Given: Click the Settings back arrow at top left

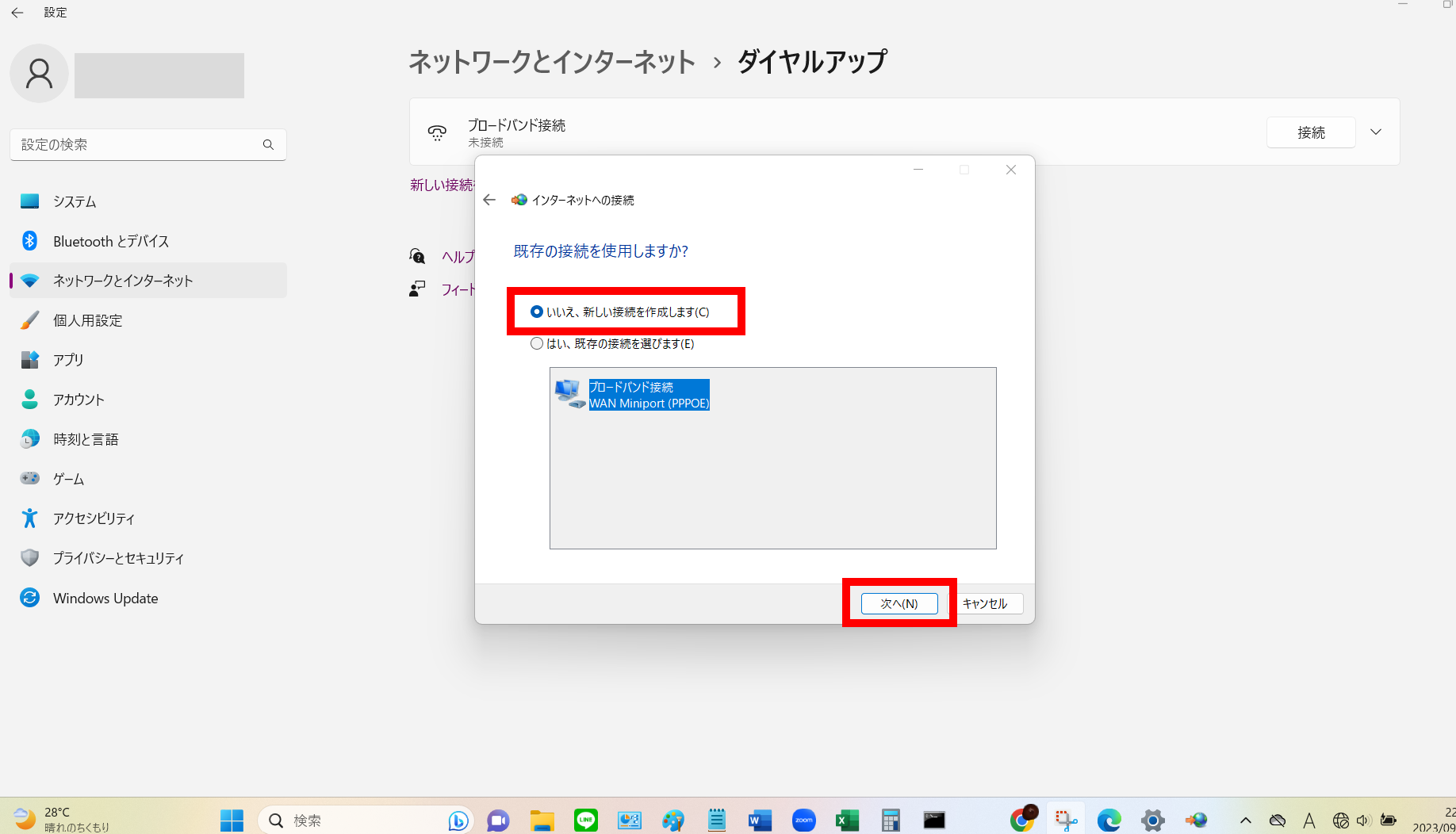Looking at the screenshot, I should [17, 13].
